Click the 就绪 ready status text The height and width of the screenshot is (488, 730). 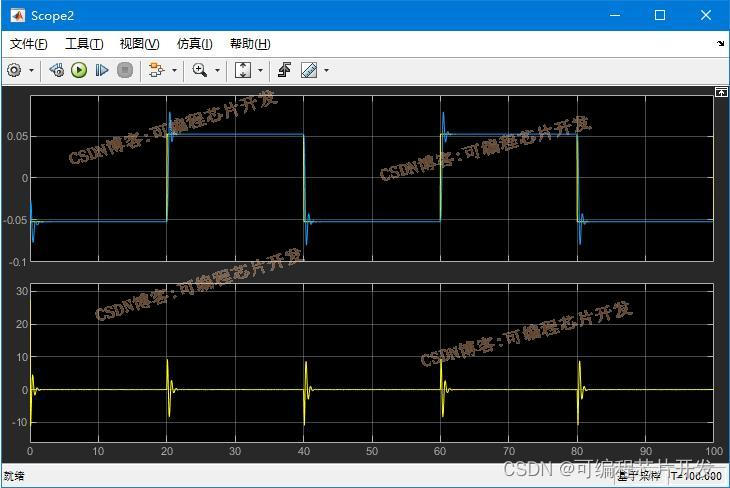point(14,476)
